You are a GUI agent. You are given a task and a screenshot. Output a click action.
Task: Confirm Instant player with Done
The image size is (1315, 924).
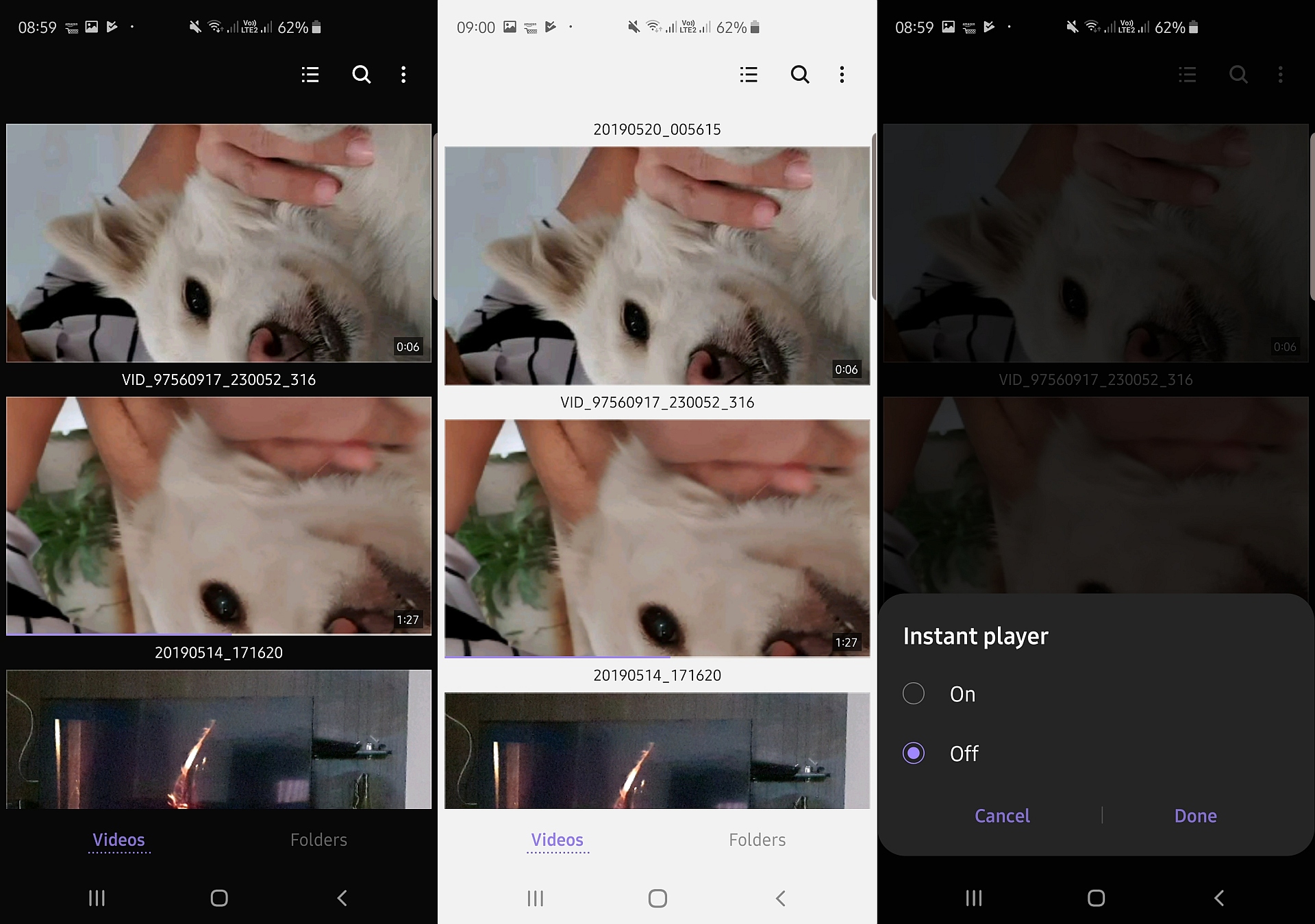pos(1195,816)
